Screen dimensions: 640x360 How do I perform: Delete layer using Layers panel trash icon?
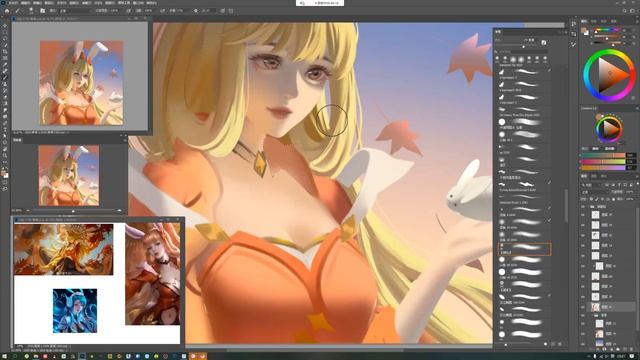coord(632,349)
